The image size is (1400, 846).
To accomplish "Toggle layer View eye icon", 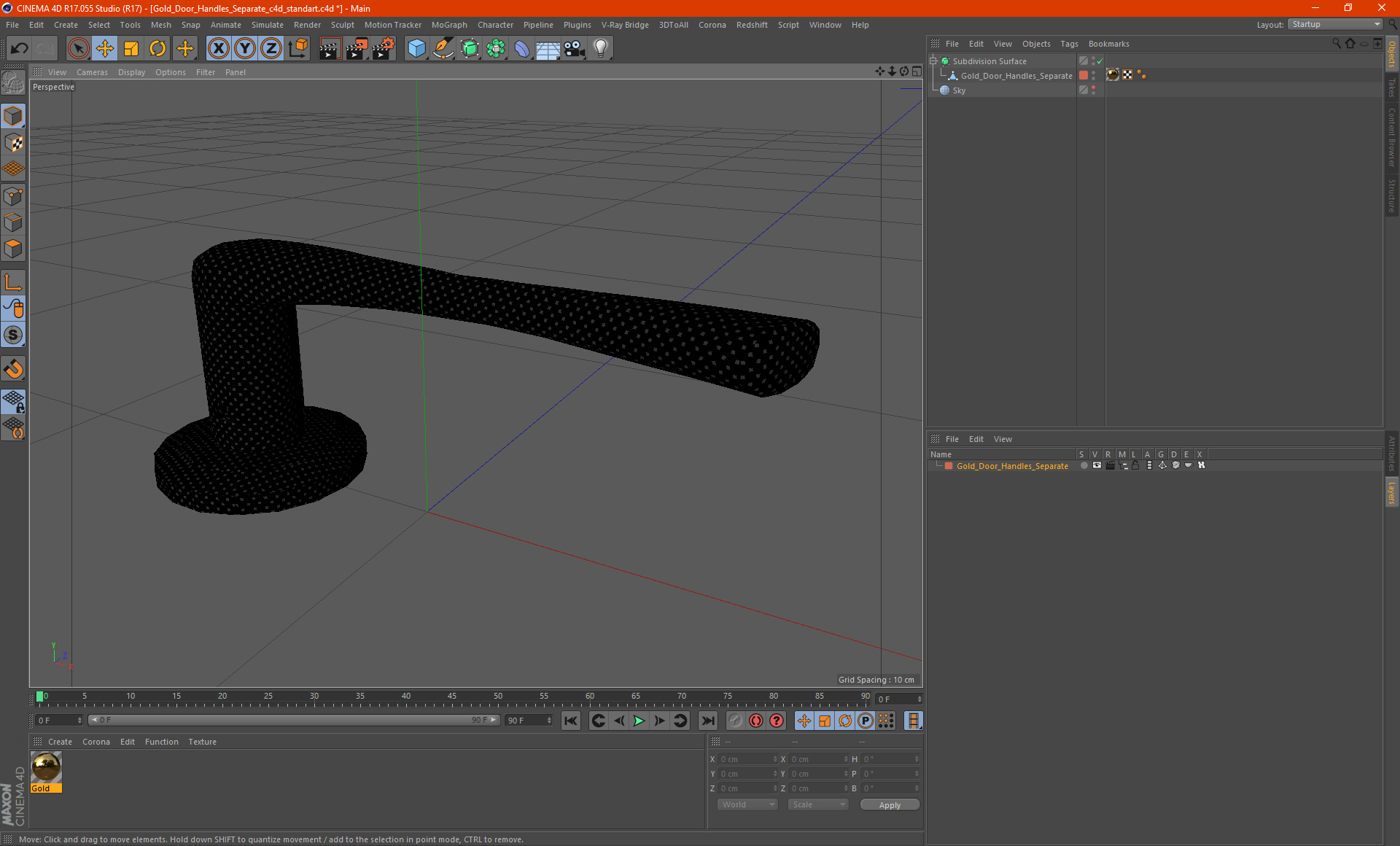I will pyautogui.click(x=1097, y=465).
